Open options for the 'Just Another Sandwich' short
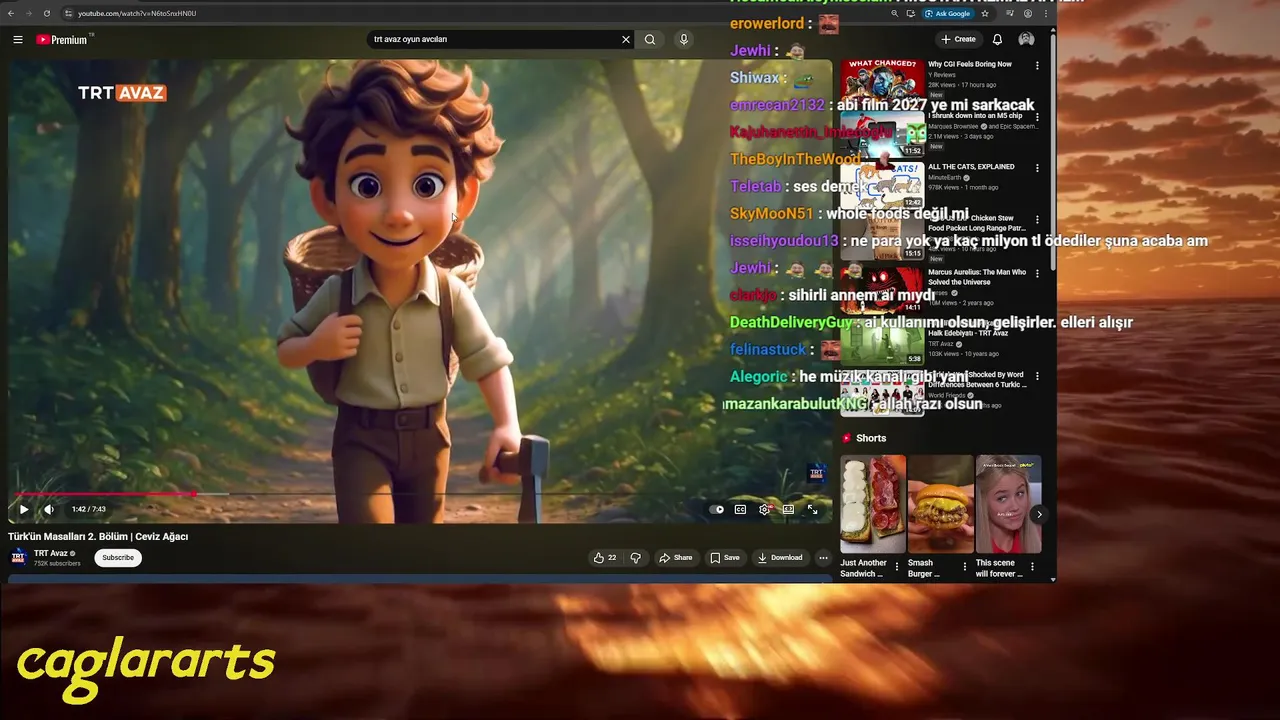 [x=897, y=567]
